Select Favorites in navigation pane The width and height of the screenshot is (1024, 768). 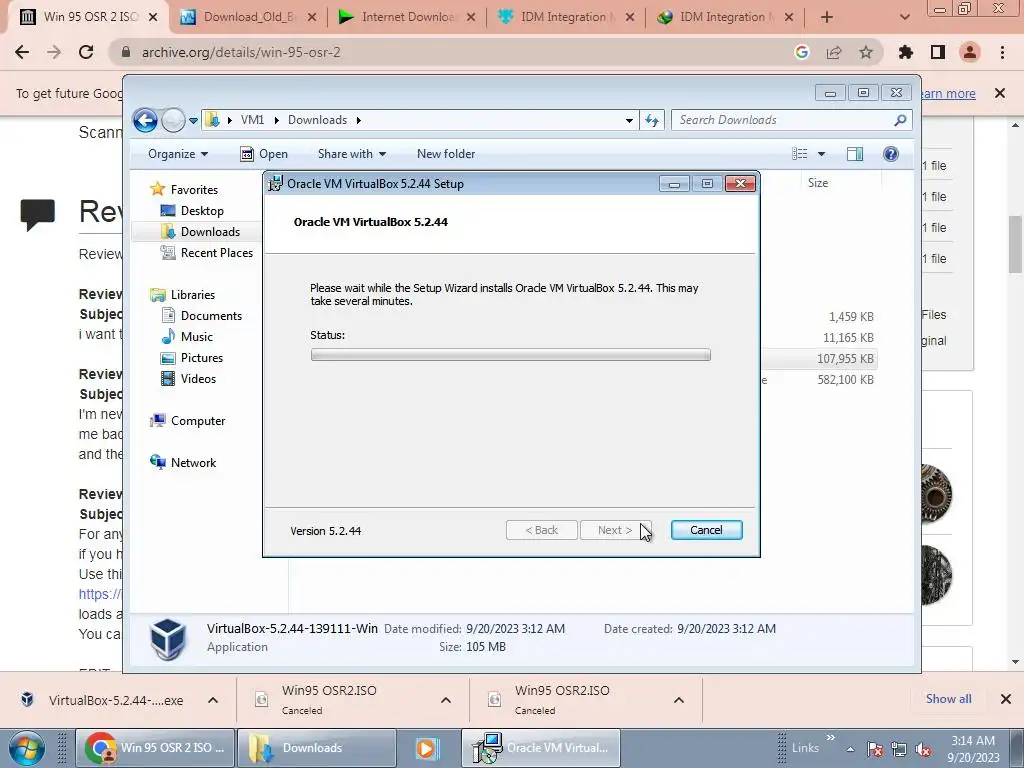click(194, 189)
